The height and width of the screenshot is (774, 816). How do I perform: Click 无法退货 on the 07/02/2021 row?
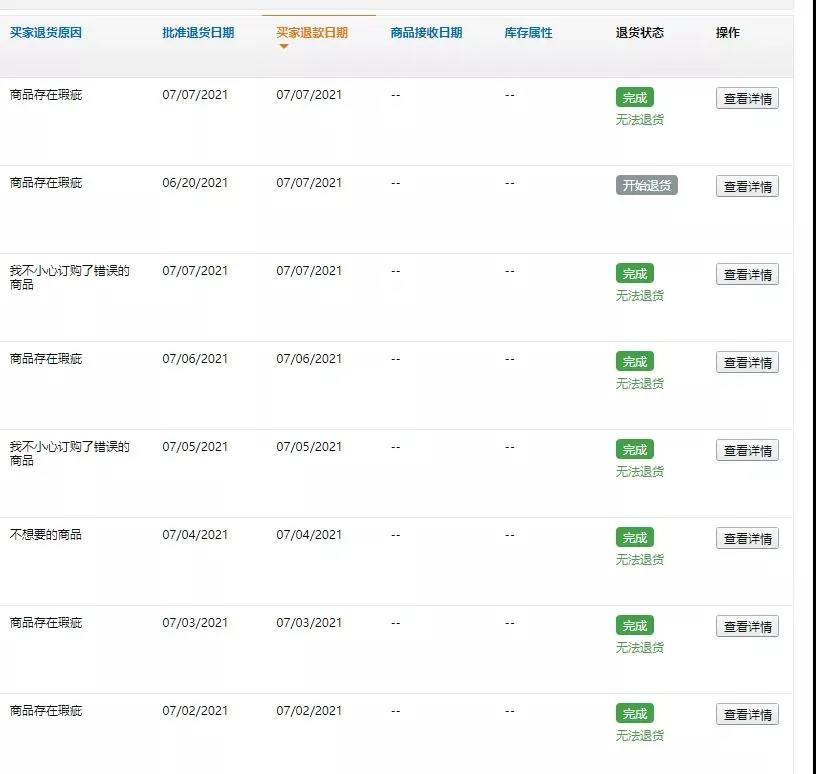click(639, 735)
